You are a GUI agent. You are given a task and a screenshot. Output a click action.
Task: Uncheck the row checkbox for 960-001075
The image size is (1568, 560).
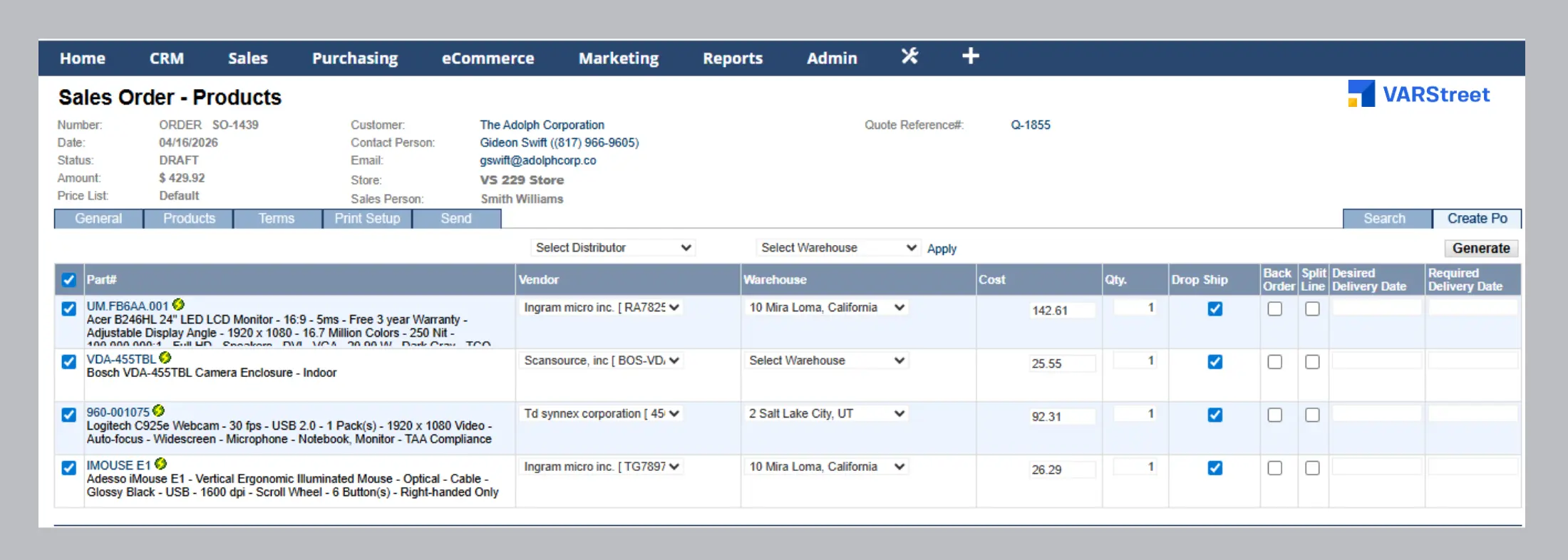(68, 415)
